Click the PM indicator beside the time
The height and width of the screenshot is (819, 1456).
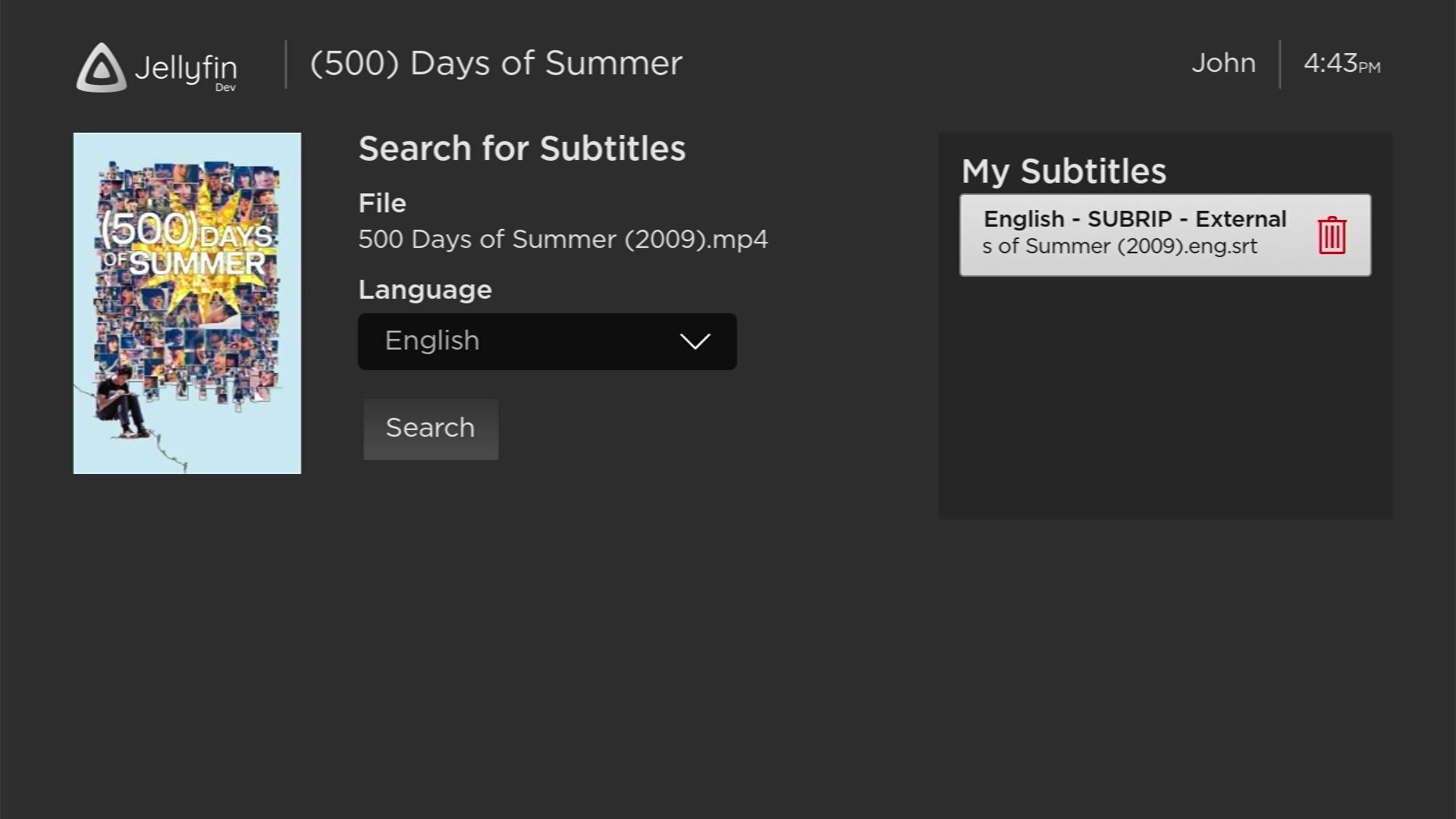1370,67
